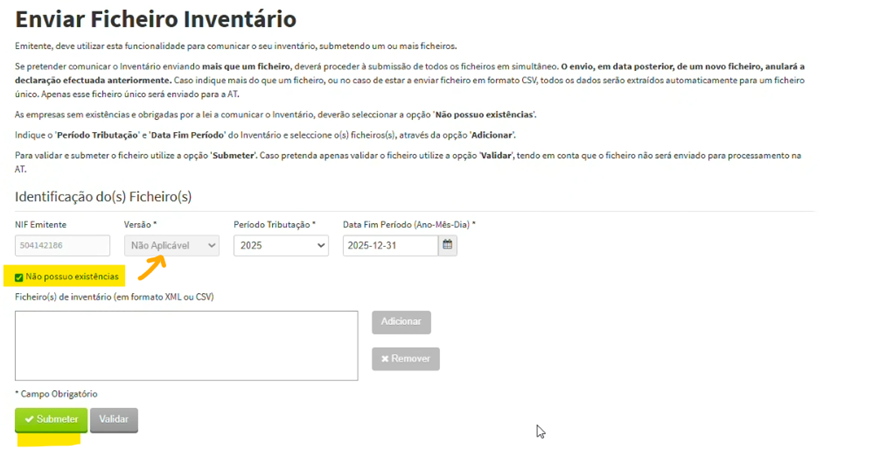Image resolution: width=872 pixels, height=449 pixels.
Task: Click the Submeter button
Action: 51,420
